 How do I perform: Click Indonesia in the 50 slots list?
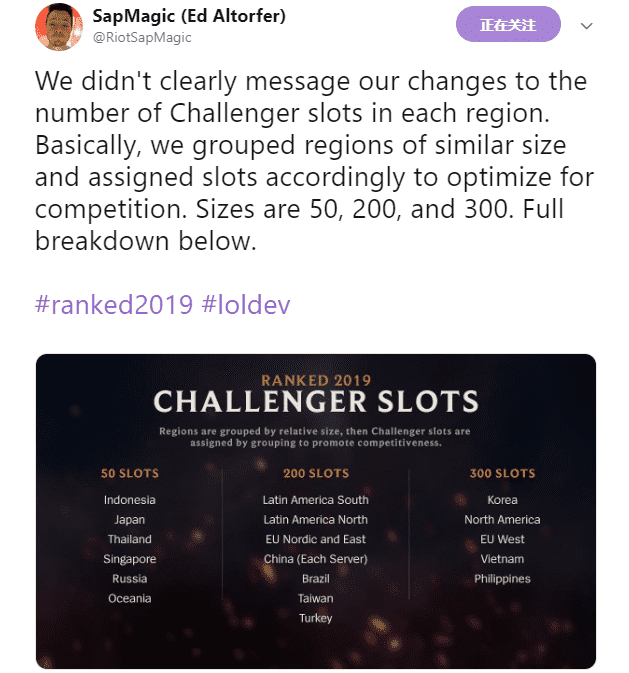(130, 500)
